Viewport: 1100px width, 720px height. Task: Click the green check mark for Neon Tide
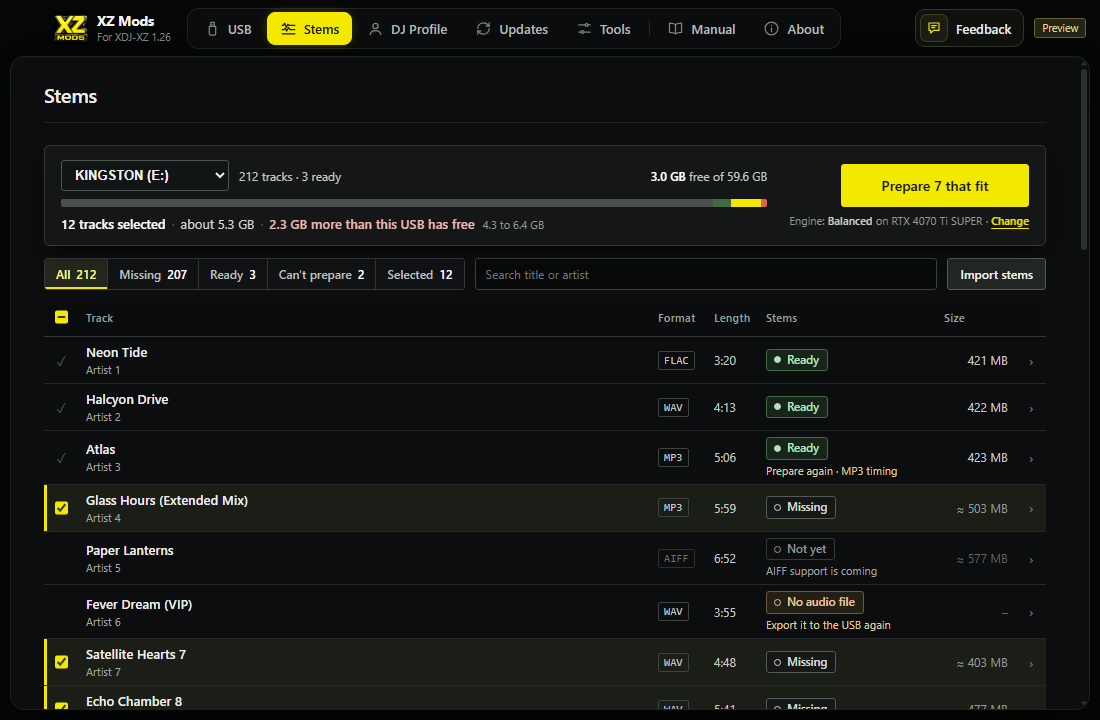click(x=62, y=361)
